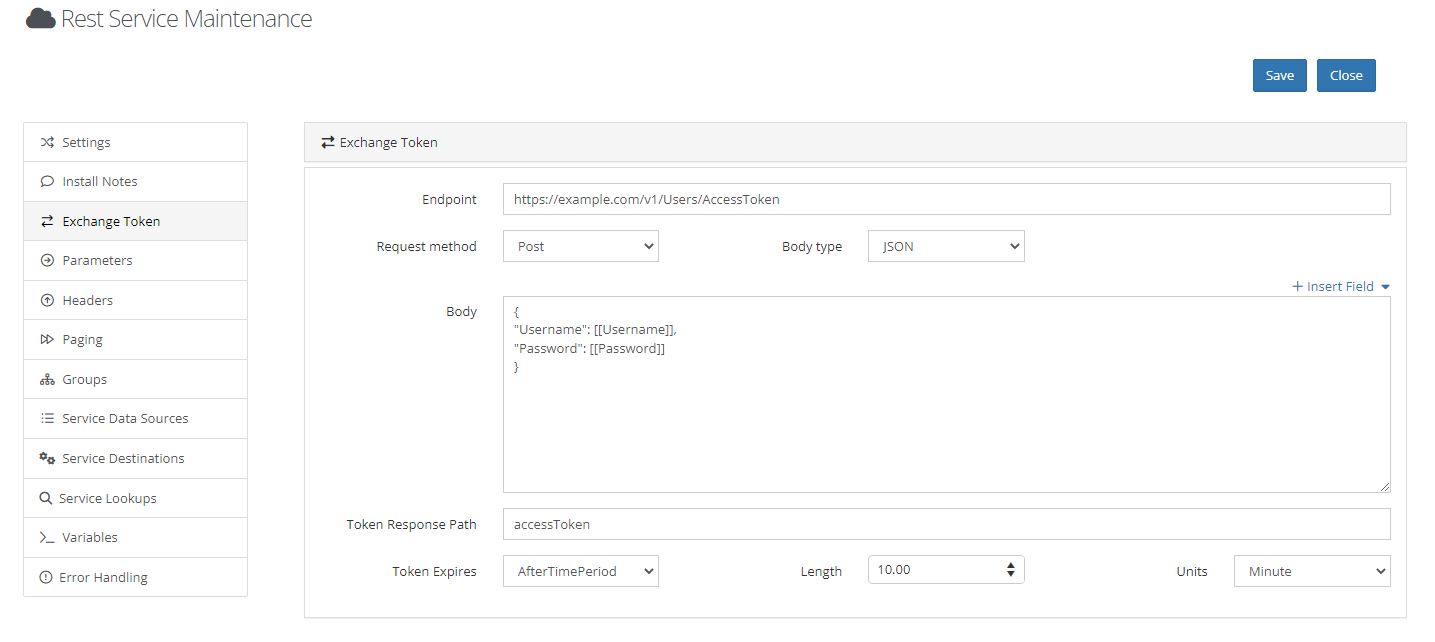
Task: Click the Body field label
Action: [x=461, y=311]
